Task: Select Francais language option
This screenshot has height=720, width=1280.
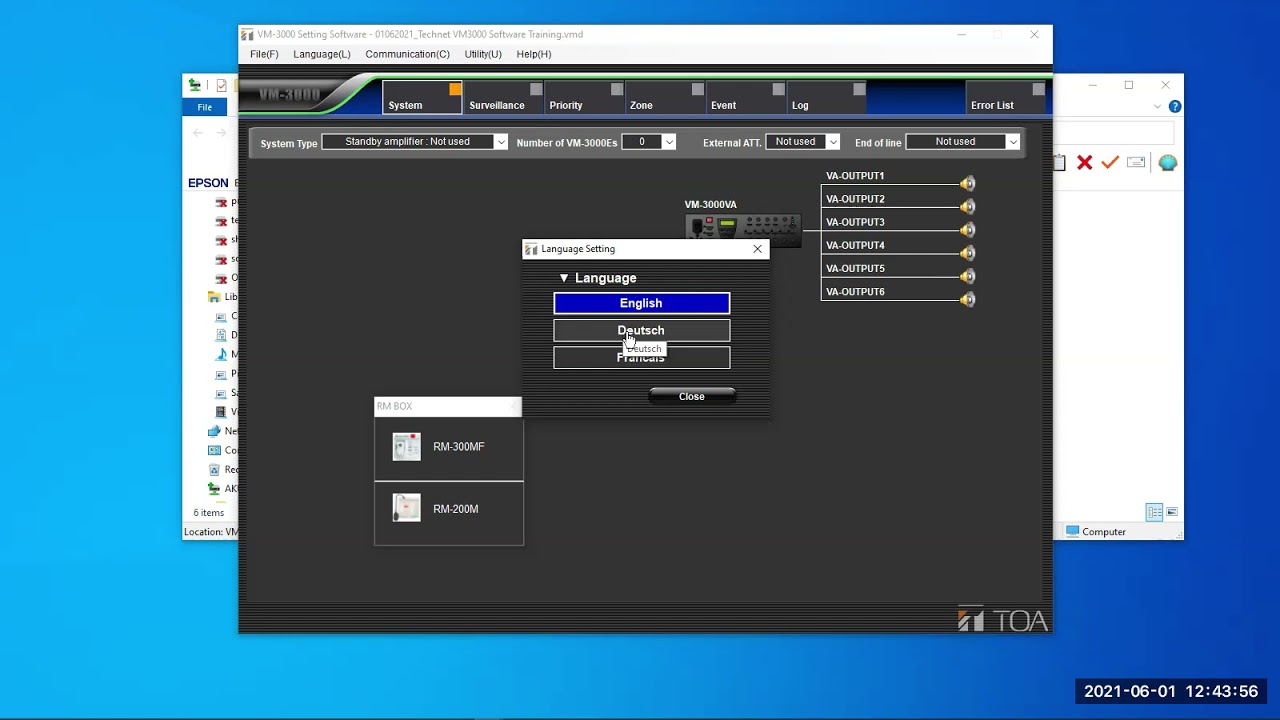Action: pyautogui.click(x=641, y=358)
